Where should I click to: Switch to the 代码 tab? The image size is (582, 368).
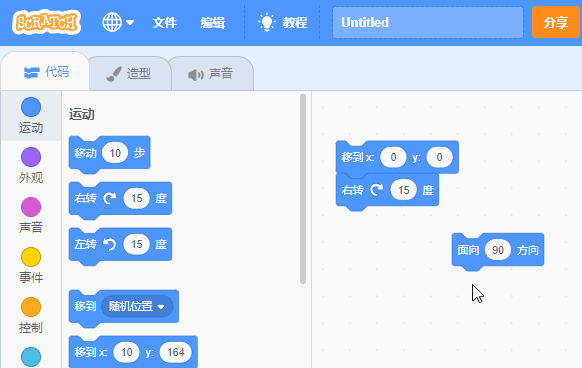point(46,72)
